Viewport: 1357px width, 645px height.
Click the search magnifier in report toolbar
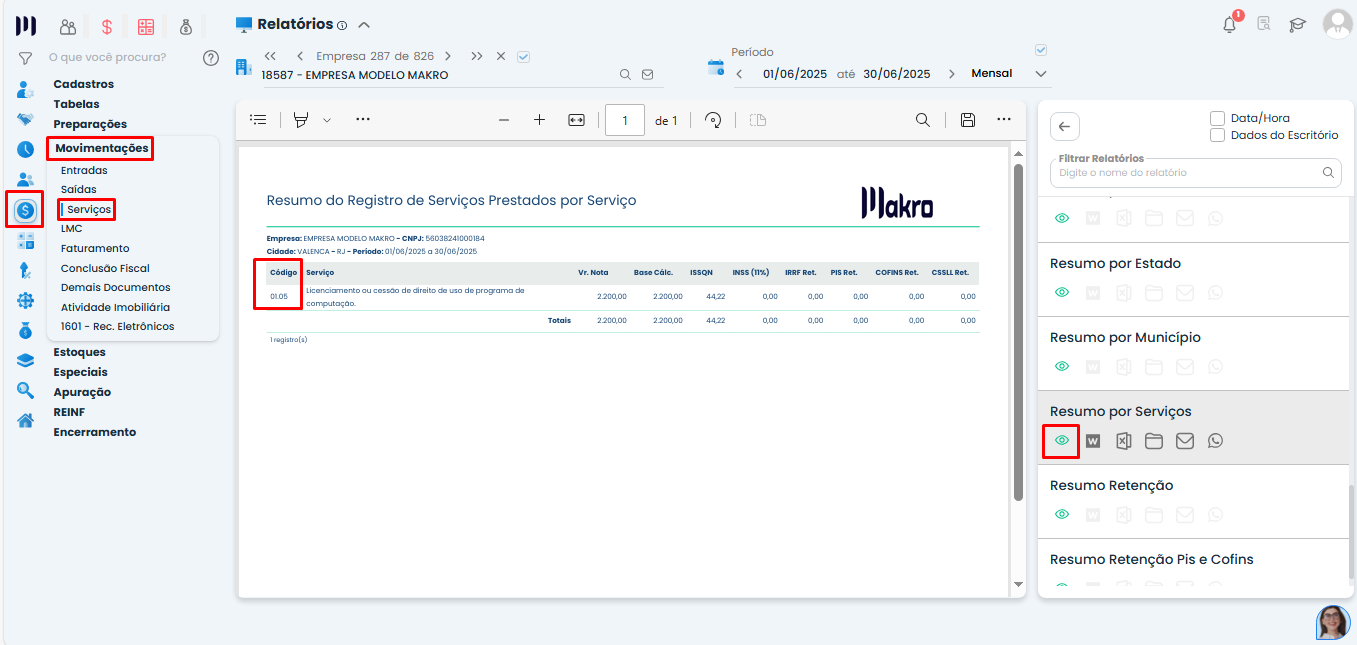coord(923,120)
